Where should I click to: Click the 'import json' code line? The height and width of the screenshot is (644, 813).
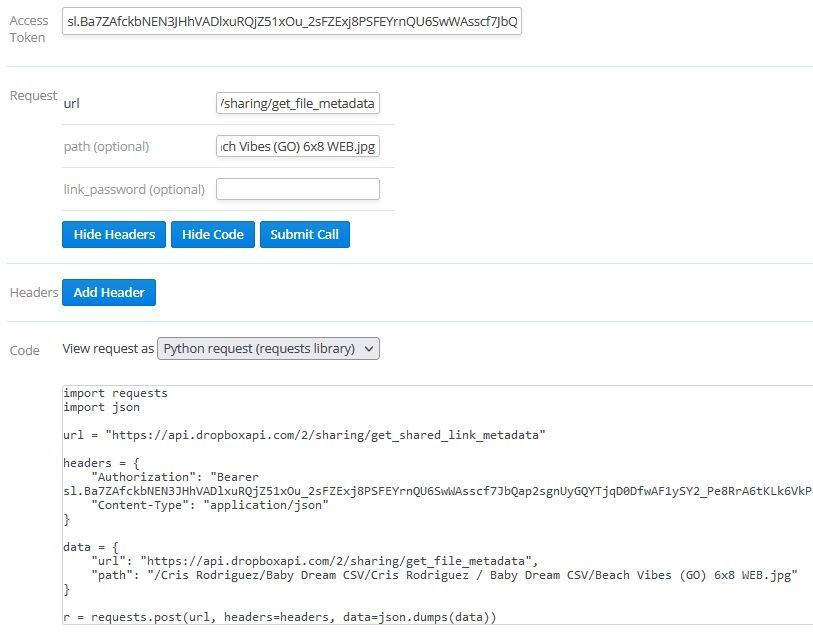click(101, 407)
